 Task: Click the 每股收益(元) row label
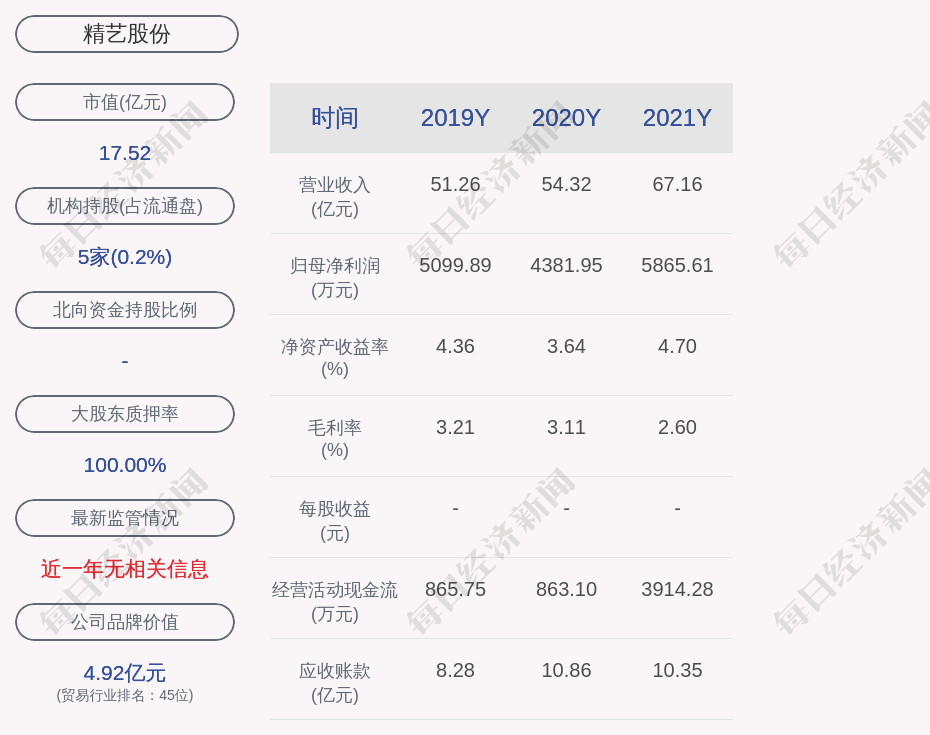point(335,520)
